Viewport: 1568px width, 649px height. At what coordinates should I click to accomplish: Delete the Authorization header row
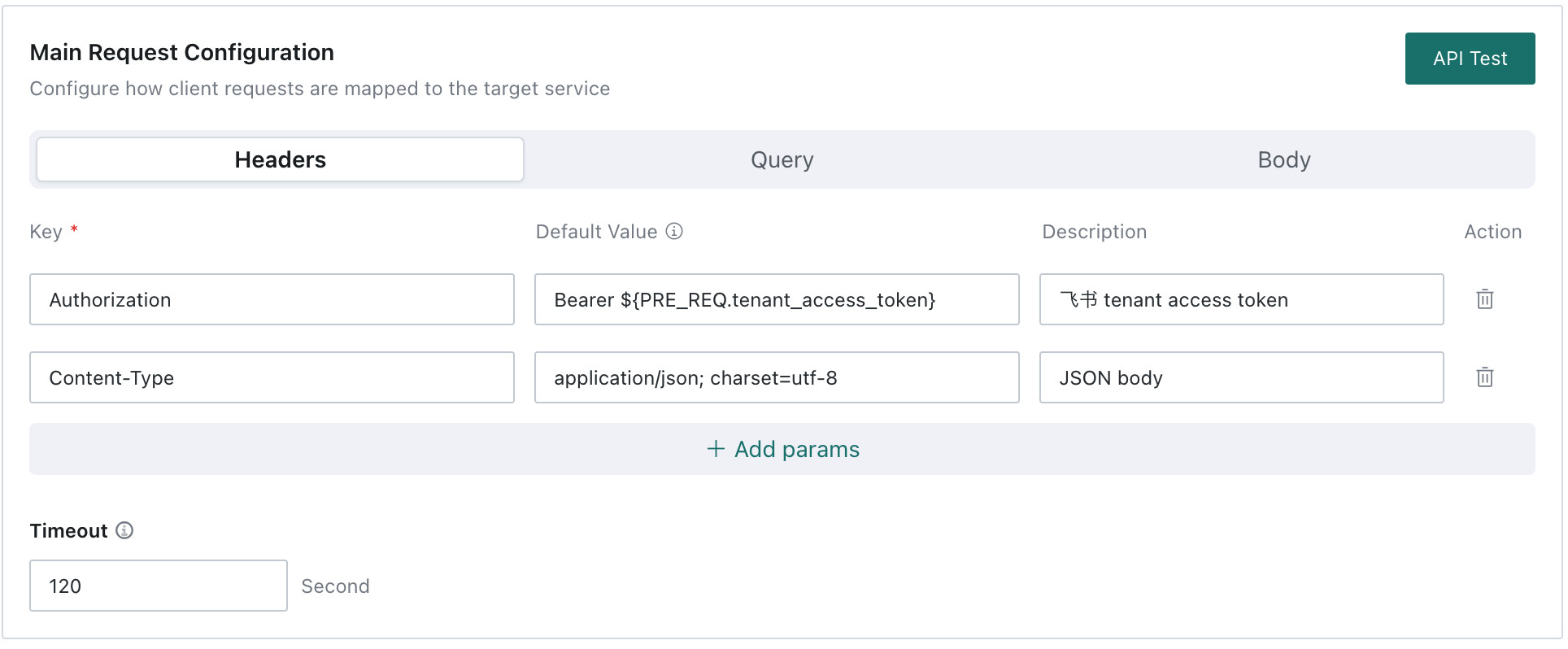click(x=1484, y=299)
